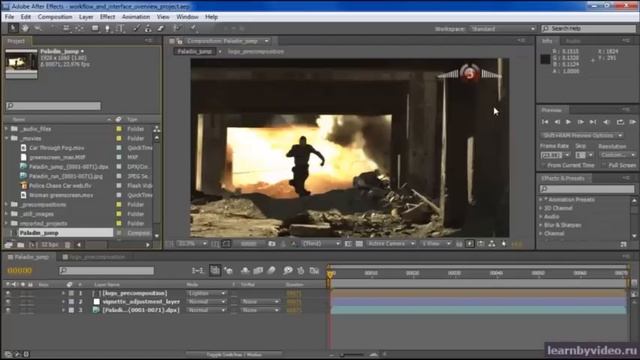The image size is (640, 360).
Task: Play the preview
Action: point(568,122)
